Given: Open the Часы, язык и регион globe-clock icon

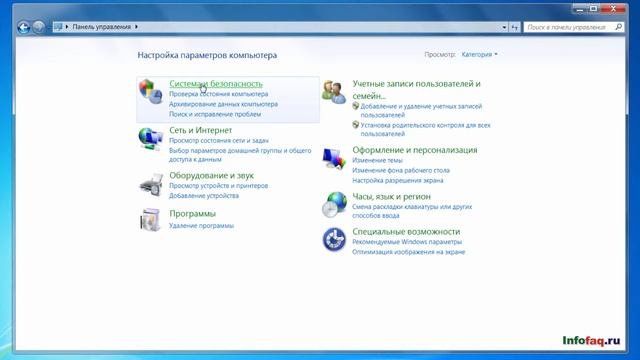Looking at the screenshot, I should coord(334,204).
